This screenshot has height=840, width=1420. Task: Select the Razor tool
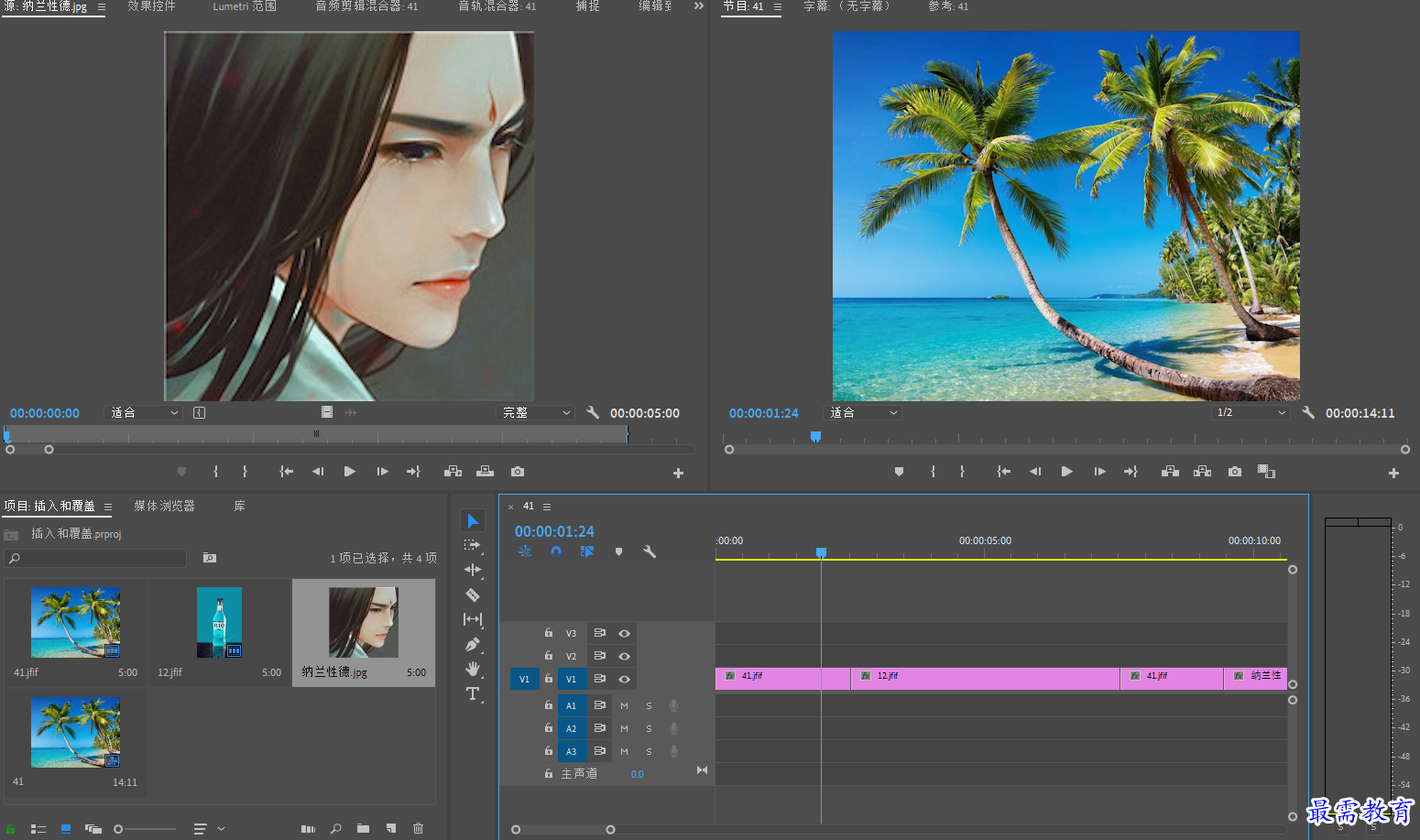473,595
